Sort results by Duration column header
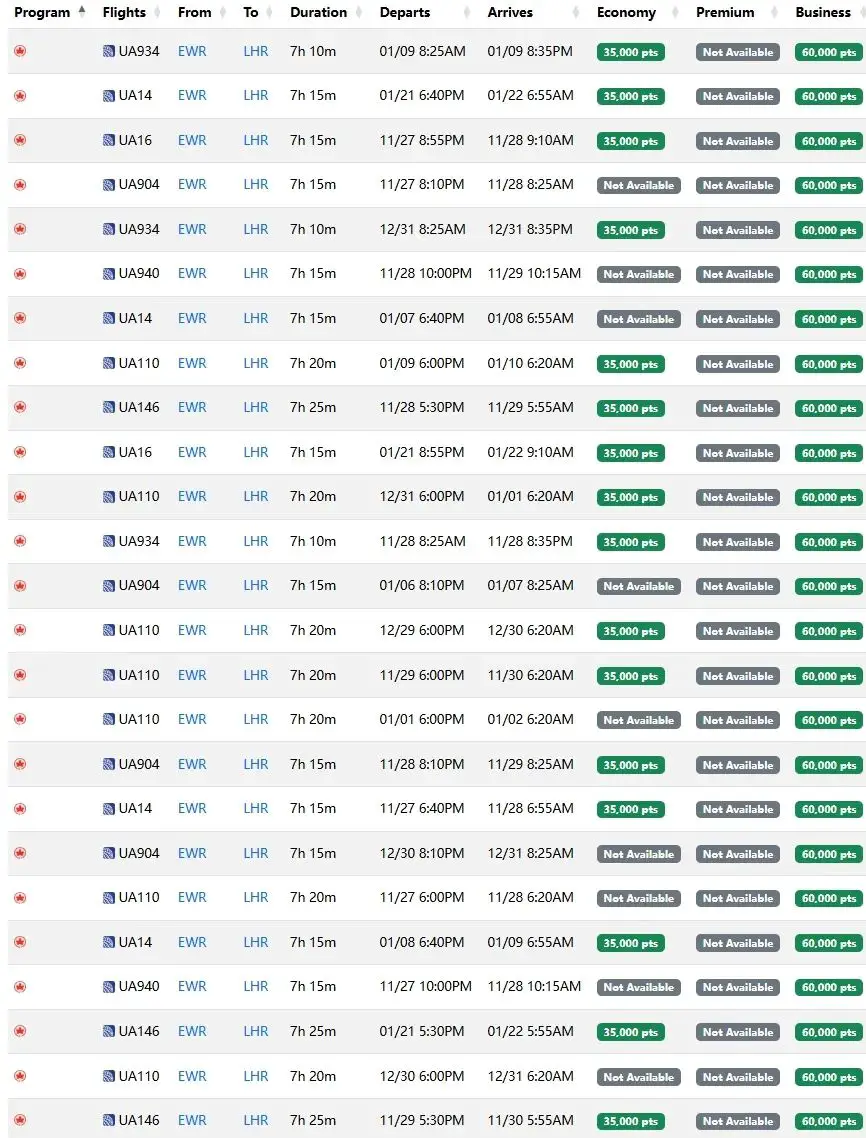 point(318,13)
